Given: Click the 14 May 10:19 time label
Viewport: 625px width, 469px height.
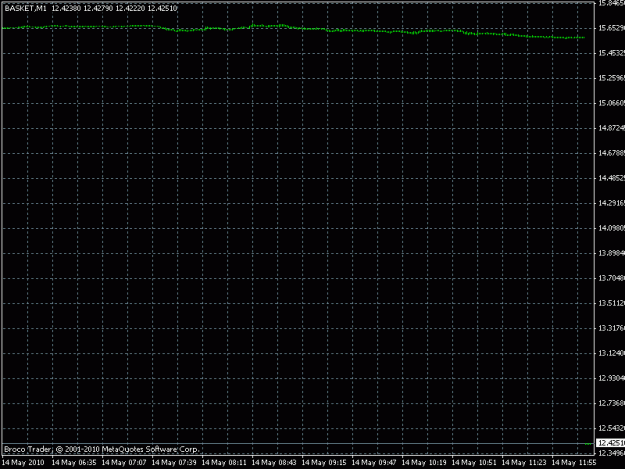Looking at the screenshot, I should click(424, 463).
